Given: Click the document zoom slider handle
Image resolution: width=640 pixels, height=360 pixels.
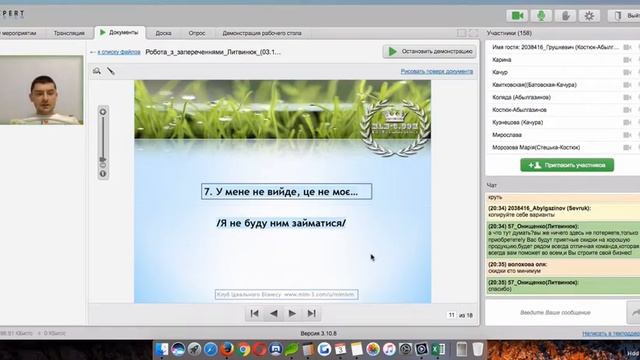Looking at the screenshot, I should point(103,160).
